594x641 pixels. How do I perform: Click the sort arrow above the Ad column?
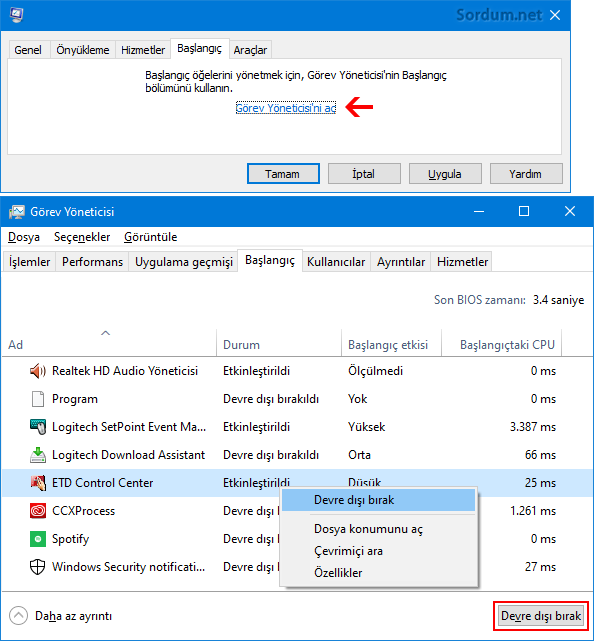(x=105, y=333)
